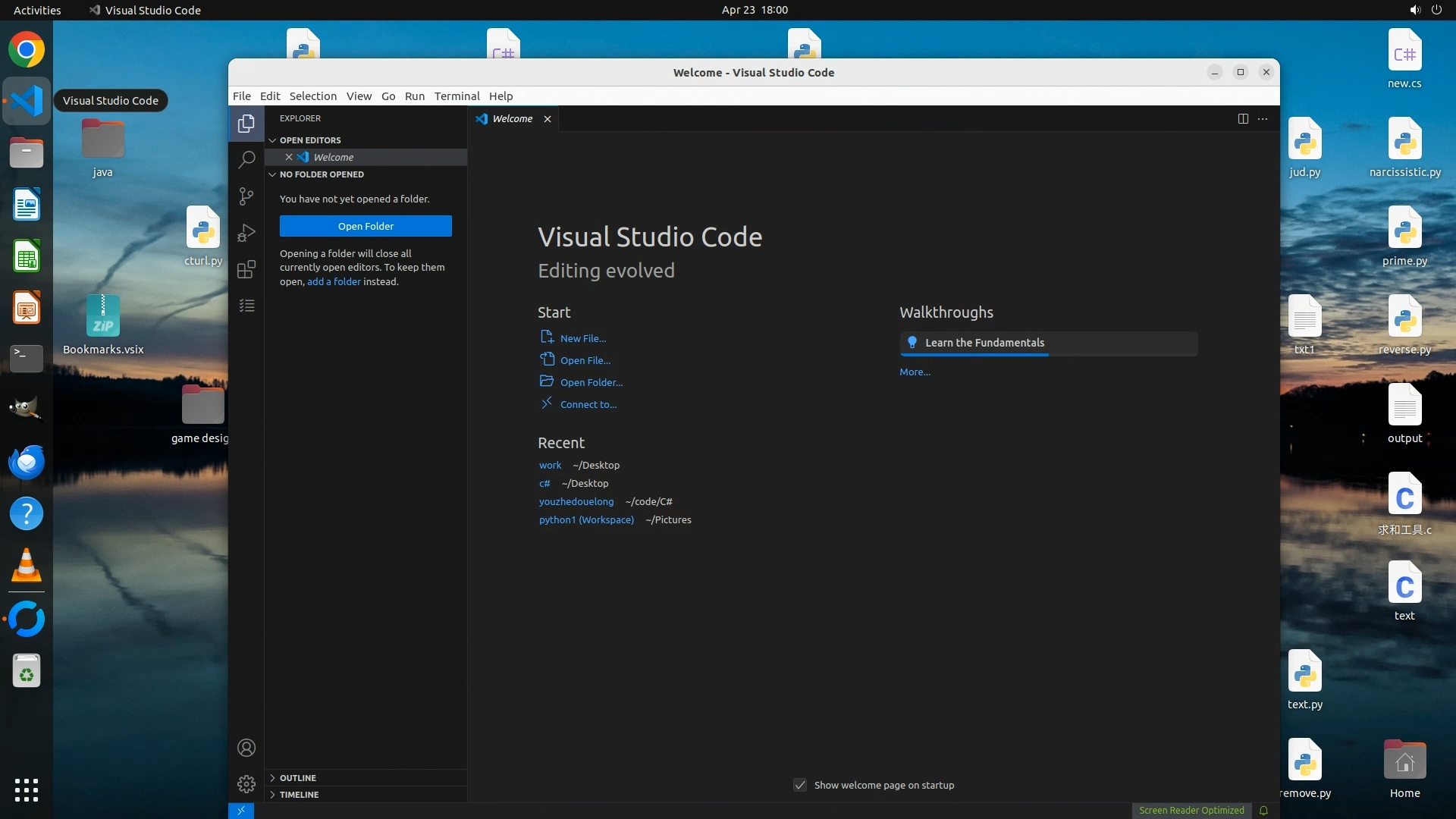Screen dimensions: 1456x819
Task: Open the Manage gear icon
Action: tap(246, 783)
